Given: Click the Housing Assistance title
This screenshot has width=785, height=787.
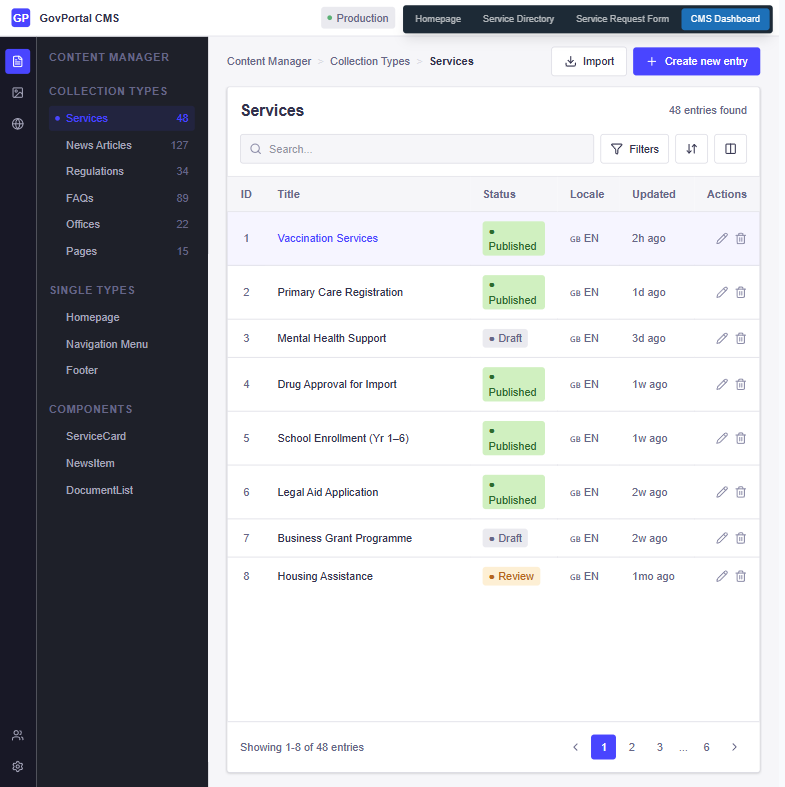Looking at the screenshot, I should (x=325, y=576).
